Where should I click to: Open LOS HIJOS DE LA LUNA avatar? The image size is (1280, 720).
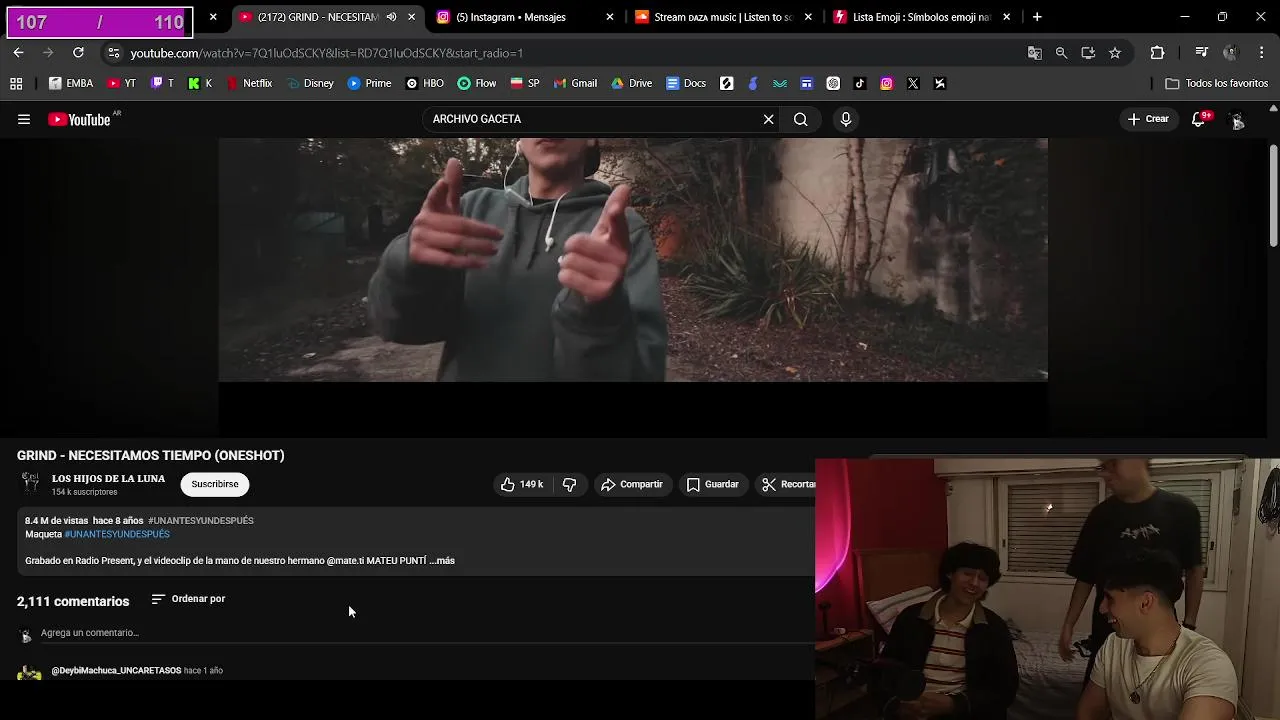[31, 484]
